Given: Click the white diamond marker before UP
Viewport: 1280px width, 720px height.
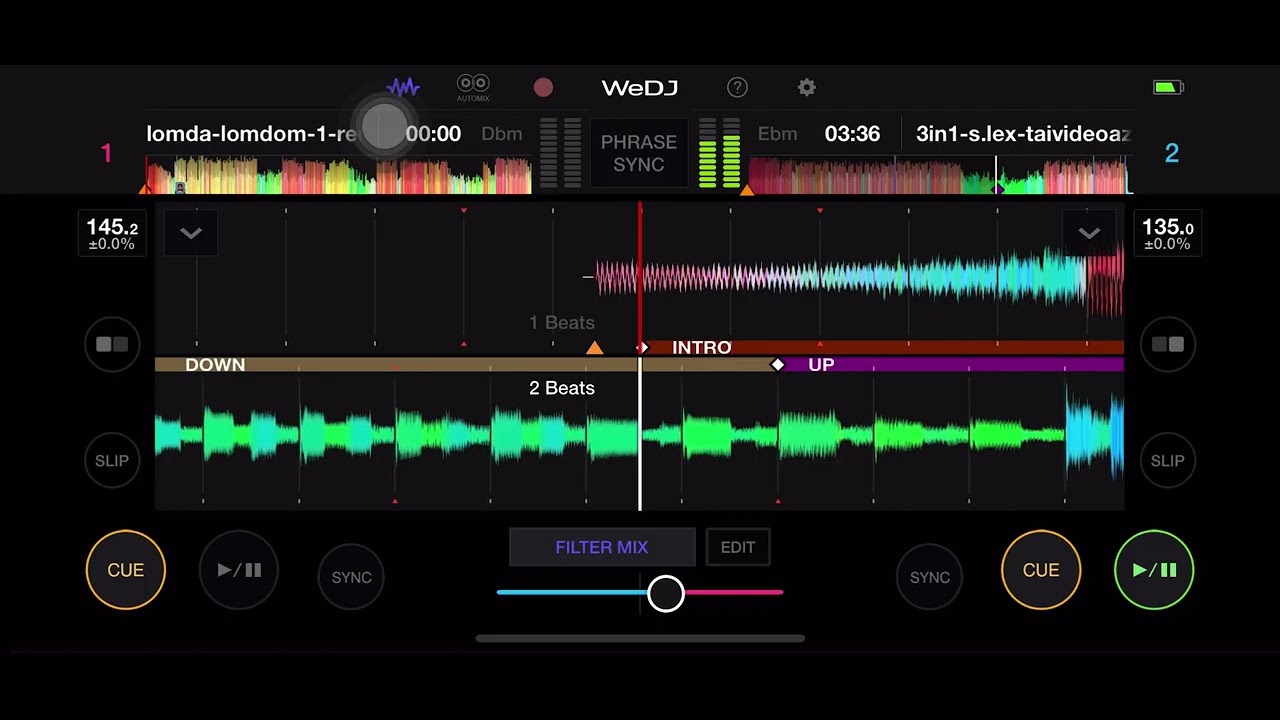Looking at the screenshot, I should (x=778, y=365).
